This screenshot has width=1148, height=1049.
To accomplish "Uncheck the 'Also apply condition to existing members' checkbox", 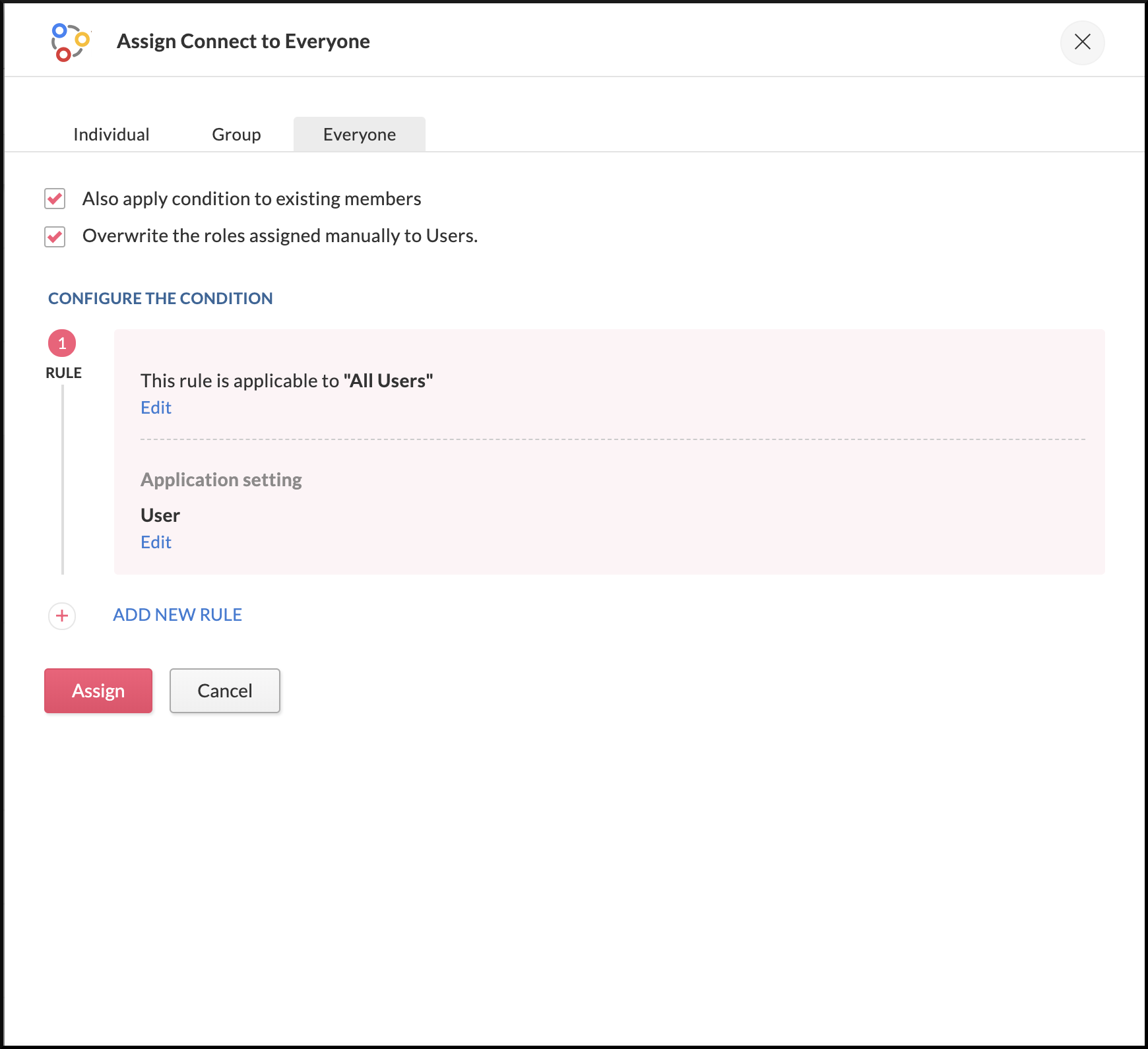I will click(x=55, y=199).
